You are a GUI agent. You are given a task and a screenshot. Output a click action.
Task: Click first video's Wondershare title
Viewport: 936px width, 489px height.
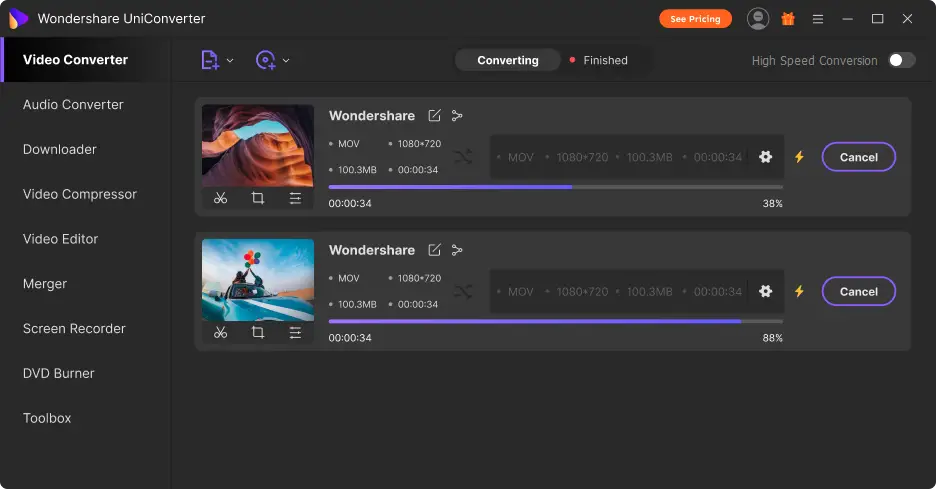point(372,115)
